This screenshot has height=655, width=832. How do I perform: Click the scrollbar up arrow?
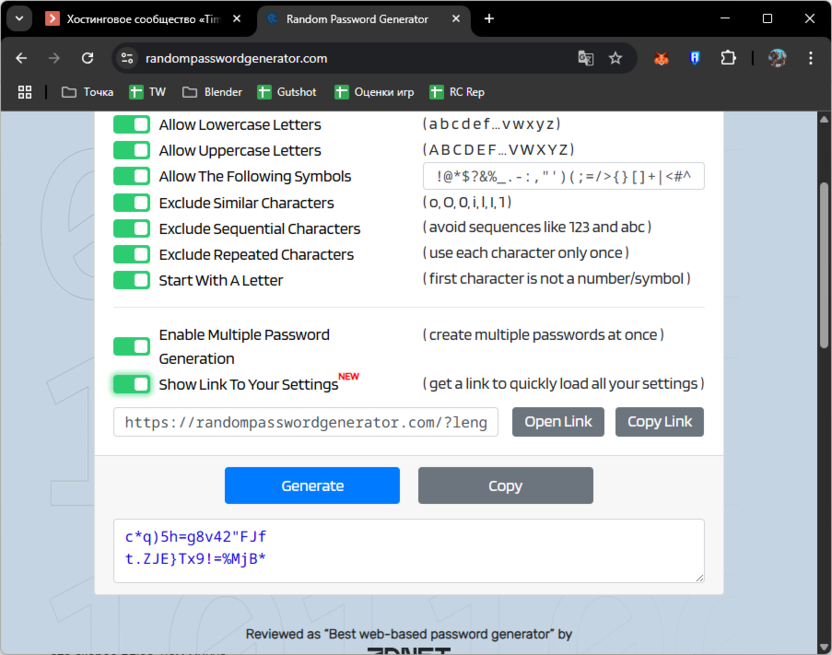[824, 119]
